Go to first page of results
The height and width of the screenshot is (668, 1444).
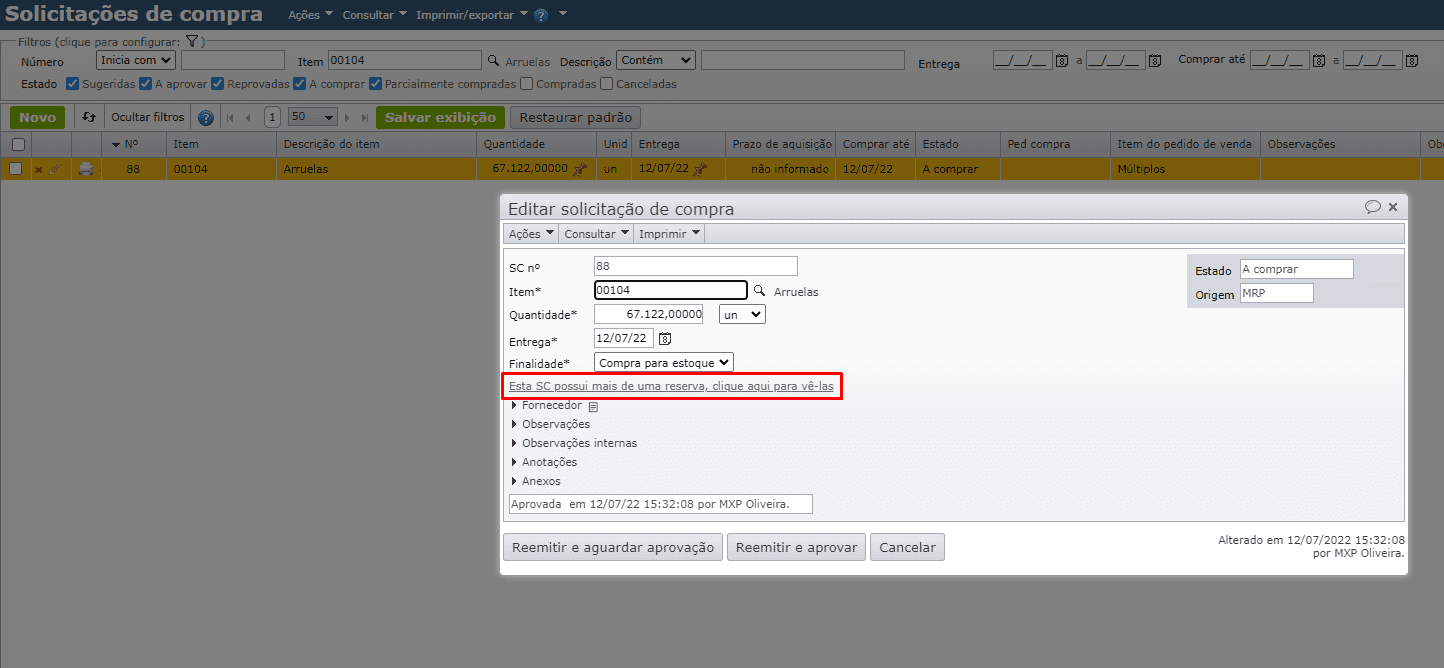point(231,118)
